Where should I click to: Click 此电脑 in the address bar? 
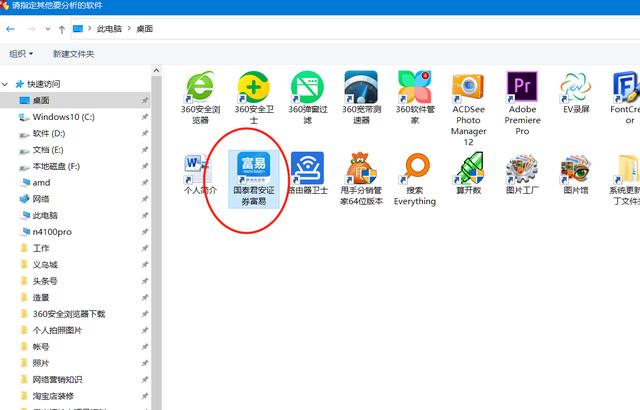(109, 29)
